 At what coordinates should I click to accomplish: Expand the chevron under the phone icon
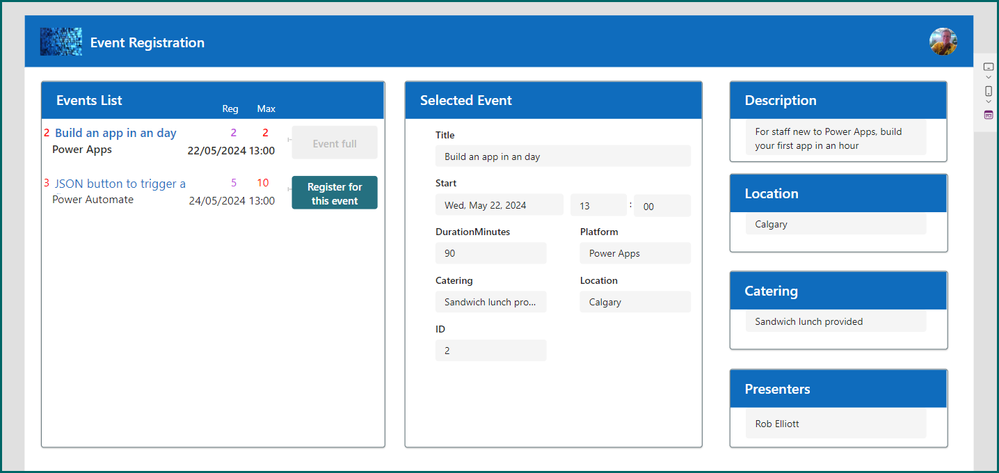tap(988, 101)
